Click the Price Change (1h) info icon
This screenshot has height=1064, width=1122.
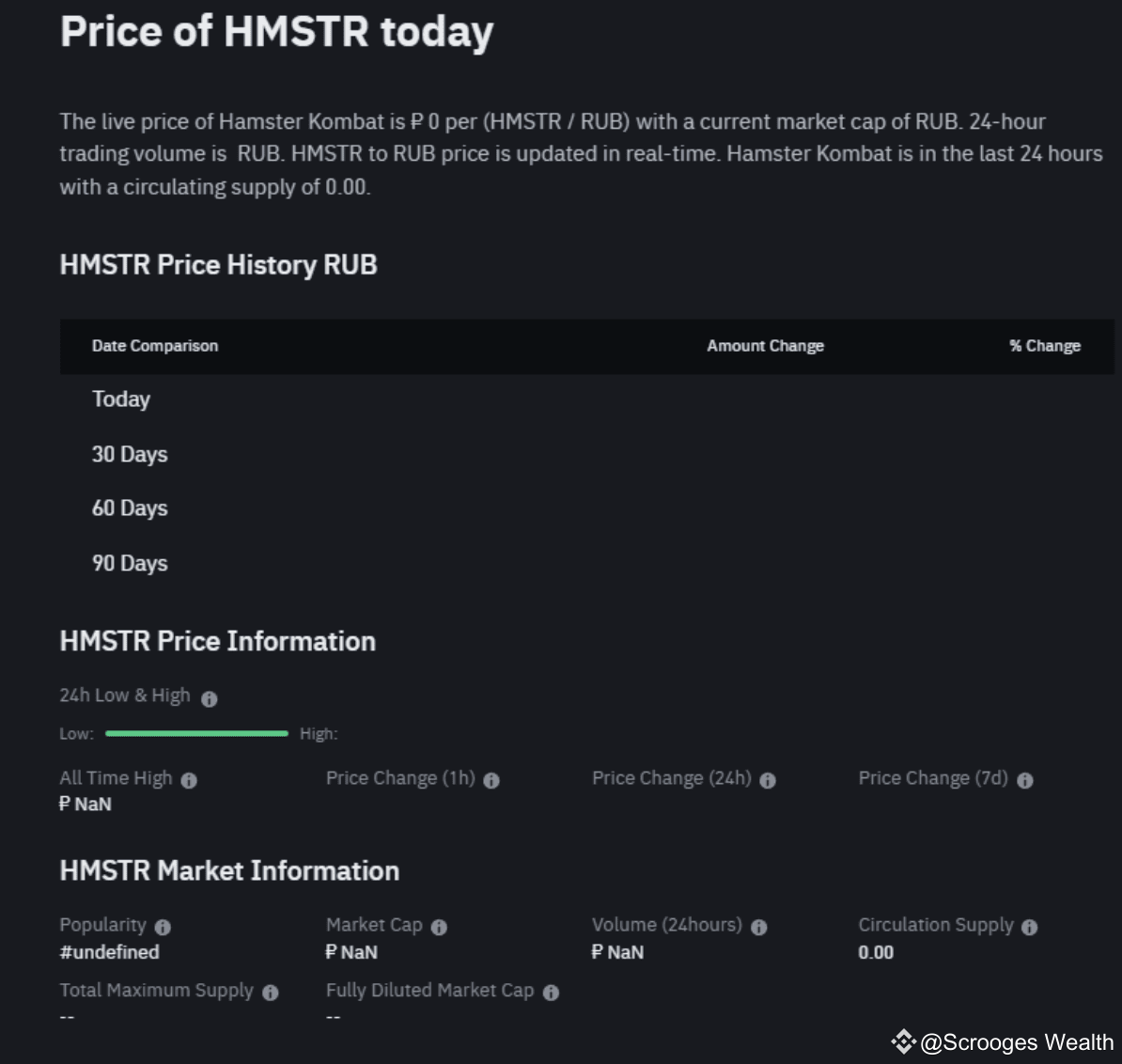[491, 780]
